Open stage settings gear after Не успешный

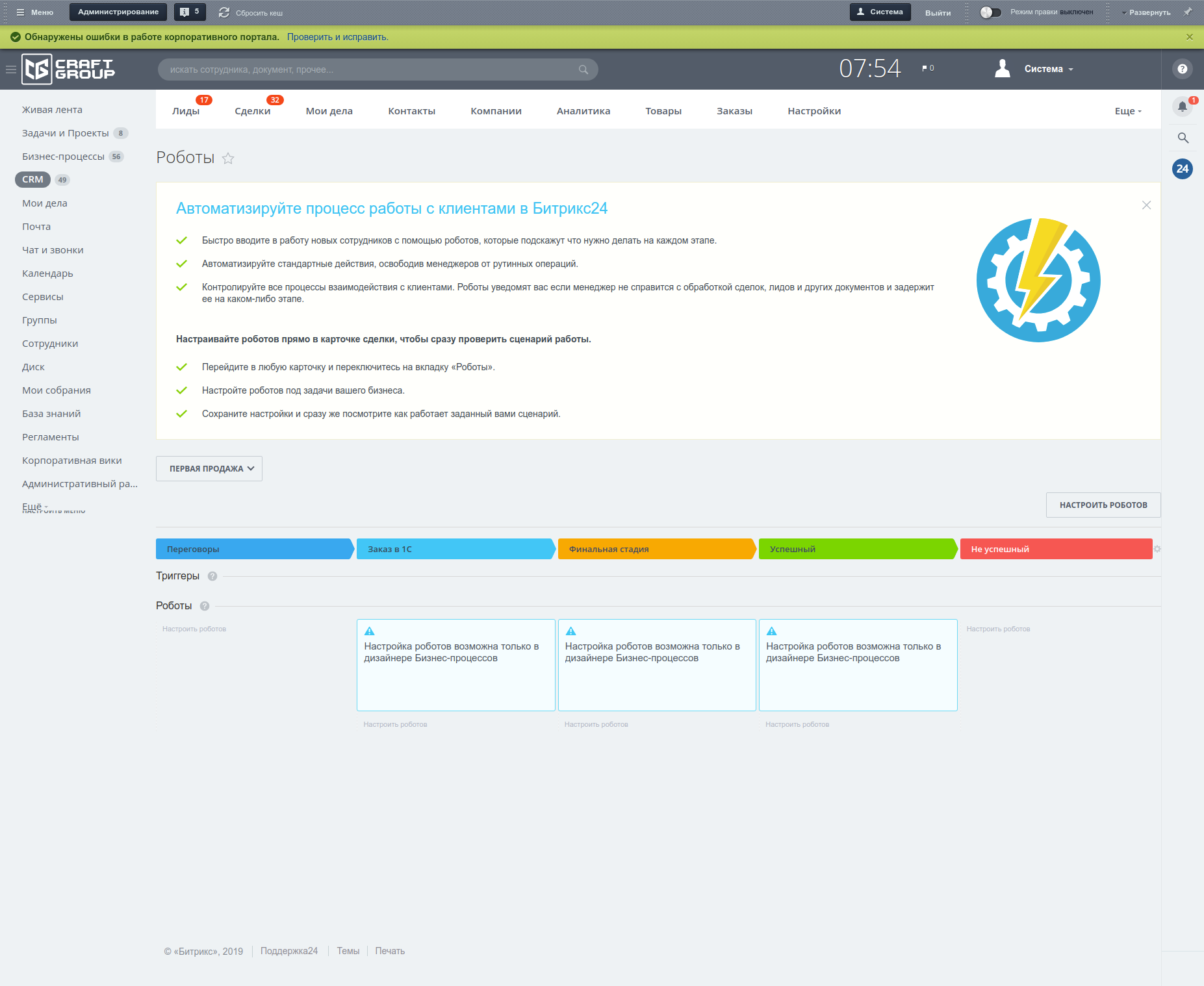tap(1157, 549)
